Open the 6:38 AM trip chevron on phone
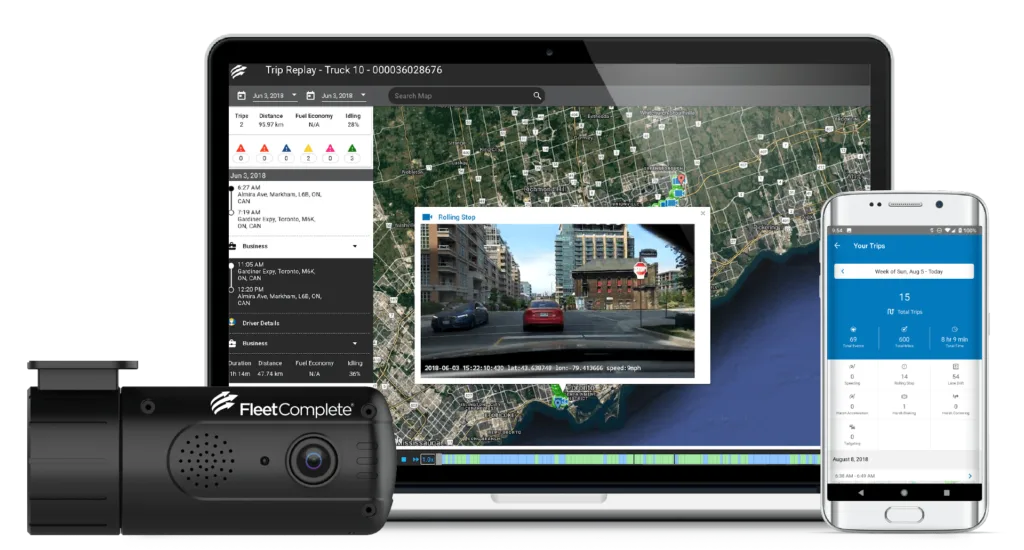 click(x=969, y=476)
